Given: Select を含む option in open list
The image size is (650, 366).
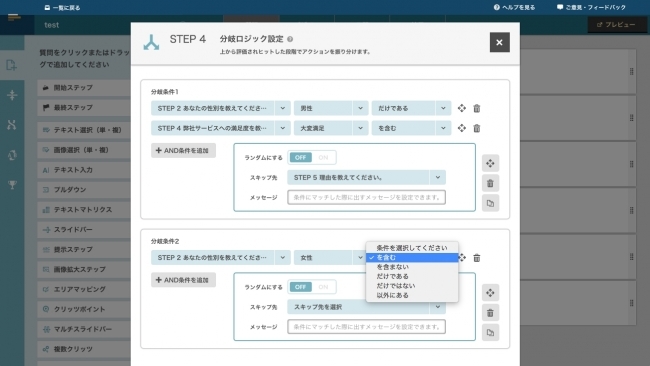Looking at the screenshot, I should (412, 257).
